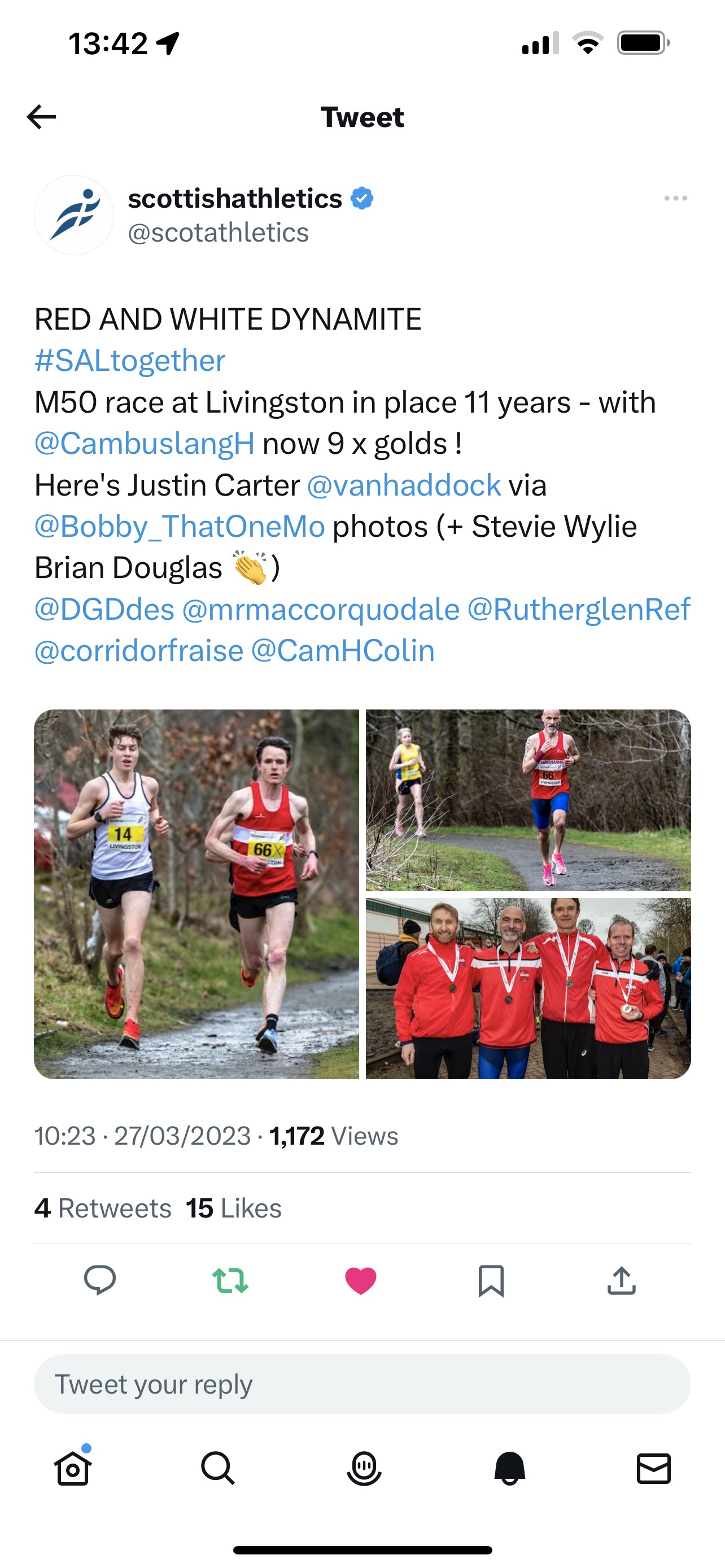The height and width of the screenshot is (1568, 725).
Task: Open the Home tab in bottom bar
Action: click(x=73, y=1469)
